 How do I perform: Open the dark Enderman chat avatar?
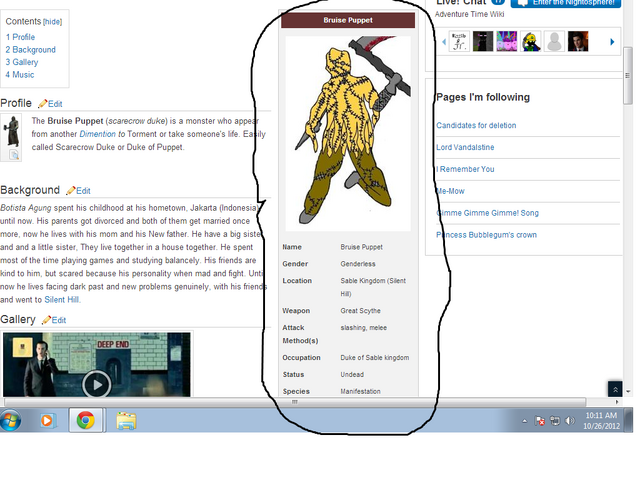click(x=483, y=41)
